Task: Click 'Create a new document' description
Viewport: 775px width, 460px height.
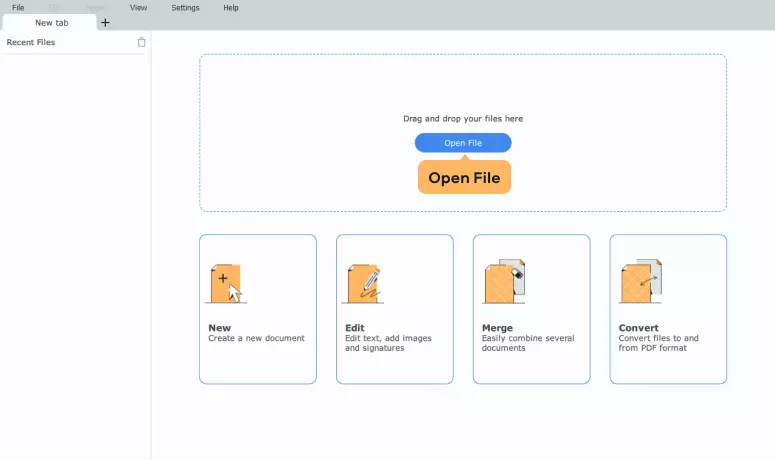Action: (x=256, y=338)
